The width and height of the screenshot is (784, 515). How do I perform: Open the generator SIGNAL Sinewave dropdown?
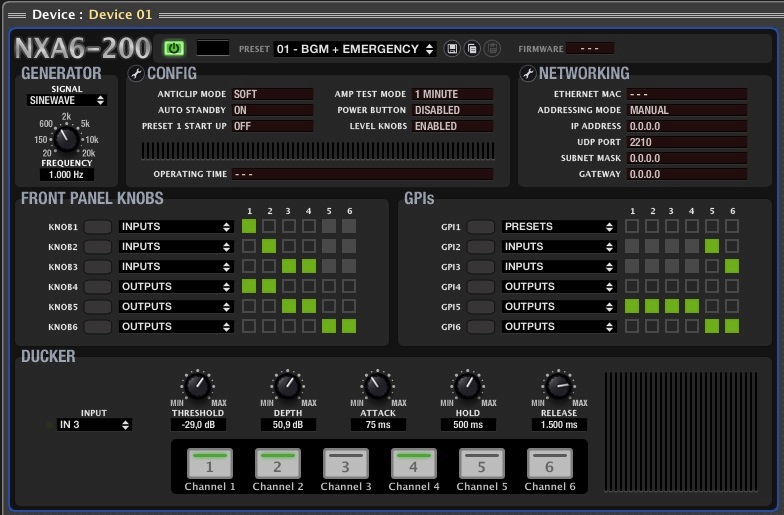pyautogui.click(x=66, y=100)
